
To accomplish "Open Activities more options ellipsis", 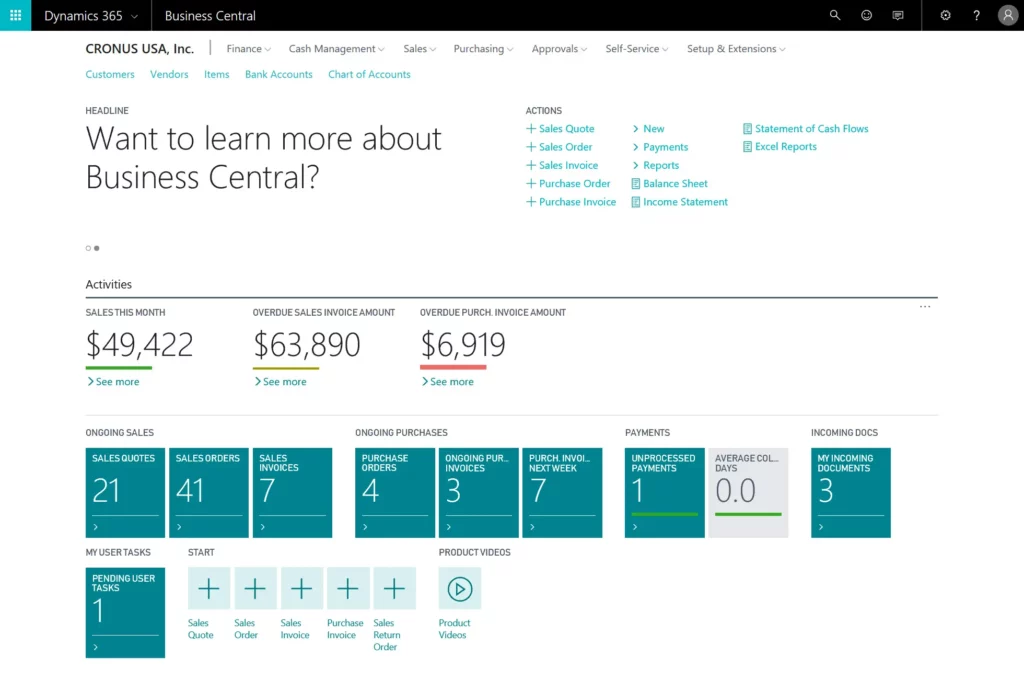I will click(x=925, y=306).
